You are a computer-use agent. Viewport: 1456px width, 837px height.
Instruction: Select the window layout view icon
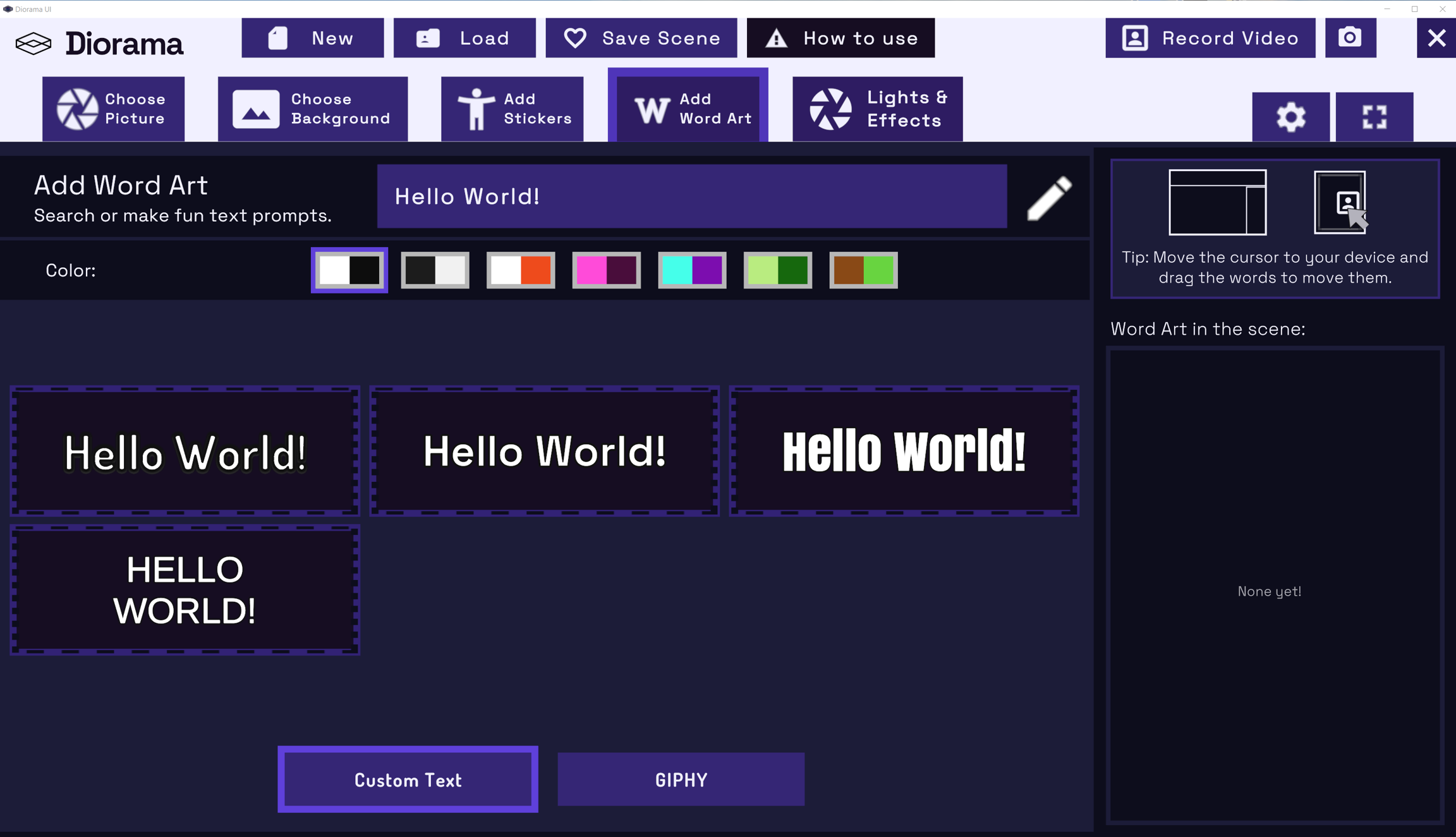coord(1217,202)
